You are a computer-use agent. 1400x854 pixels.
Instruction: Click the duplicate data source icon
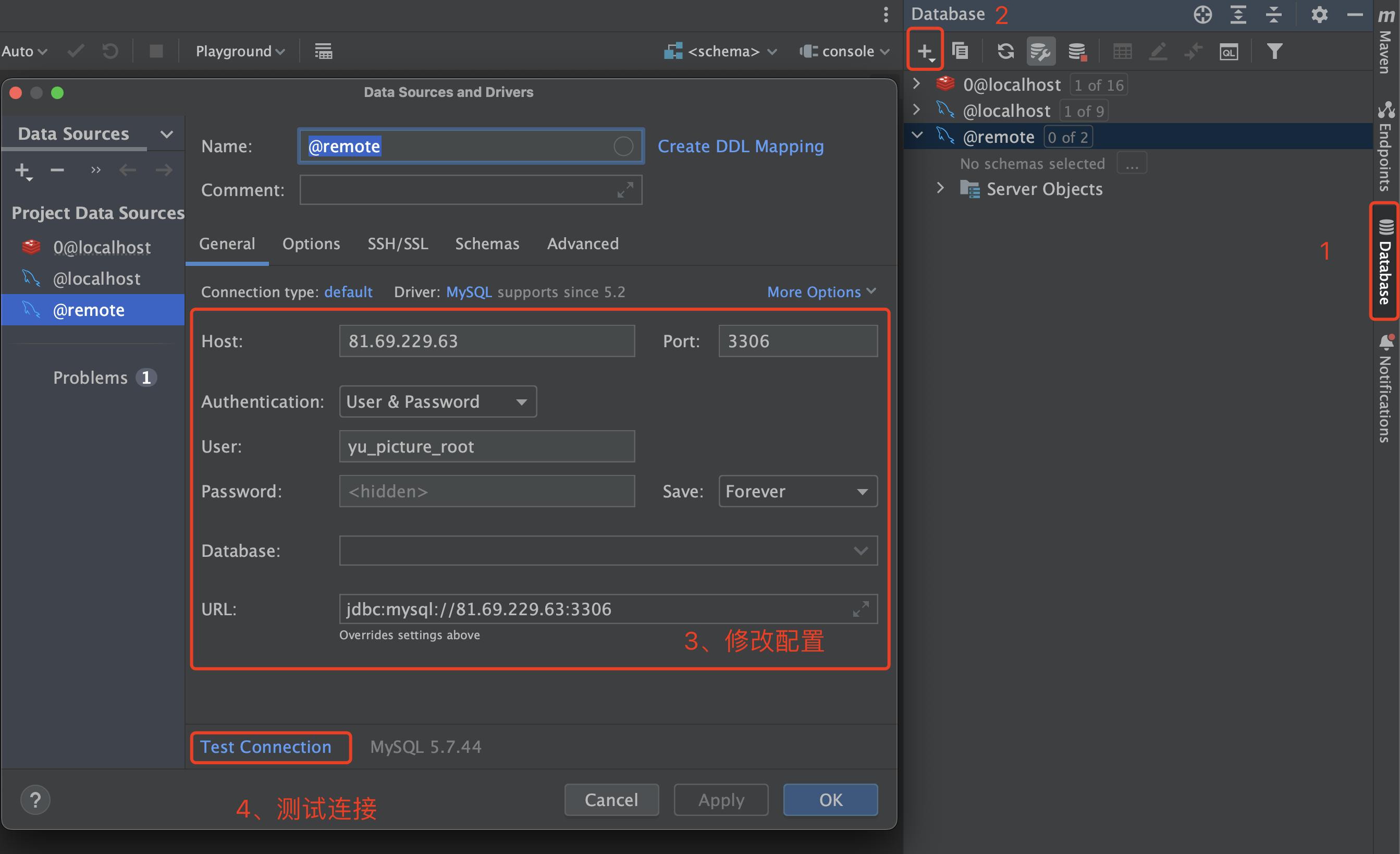click(x=960, y=52)
